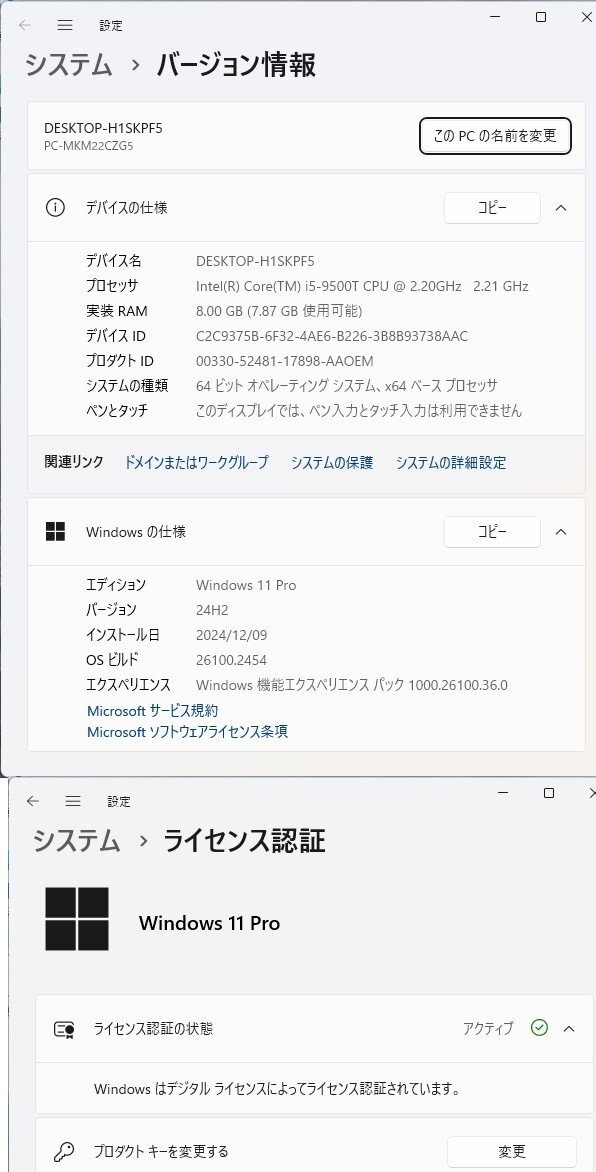Click the product key icon
The height and width of the screenshot is (1172, 596).
(64, 1151)
